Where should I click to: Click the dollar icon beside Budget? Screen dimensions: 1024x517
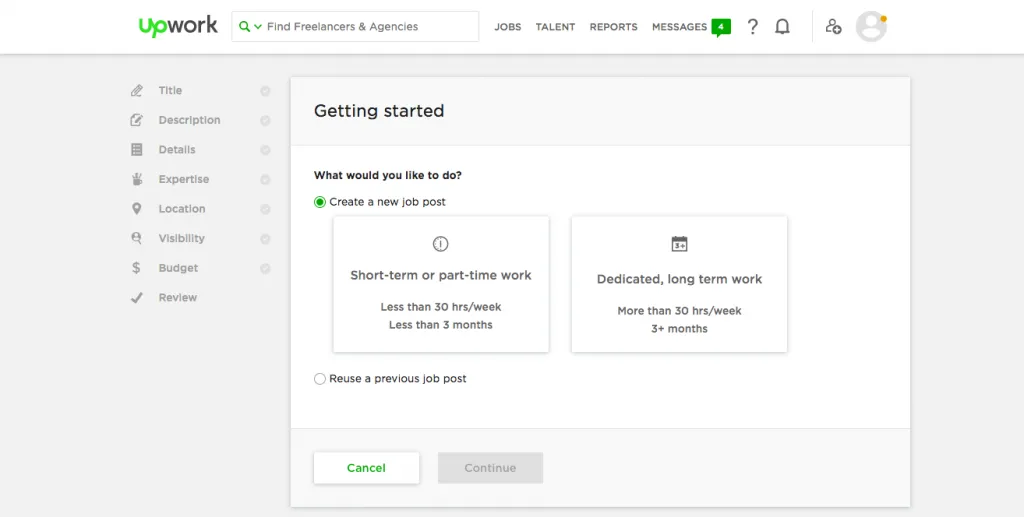[136, 268]
